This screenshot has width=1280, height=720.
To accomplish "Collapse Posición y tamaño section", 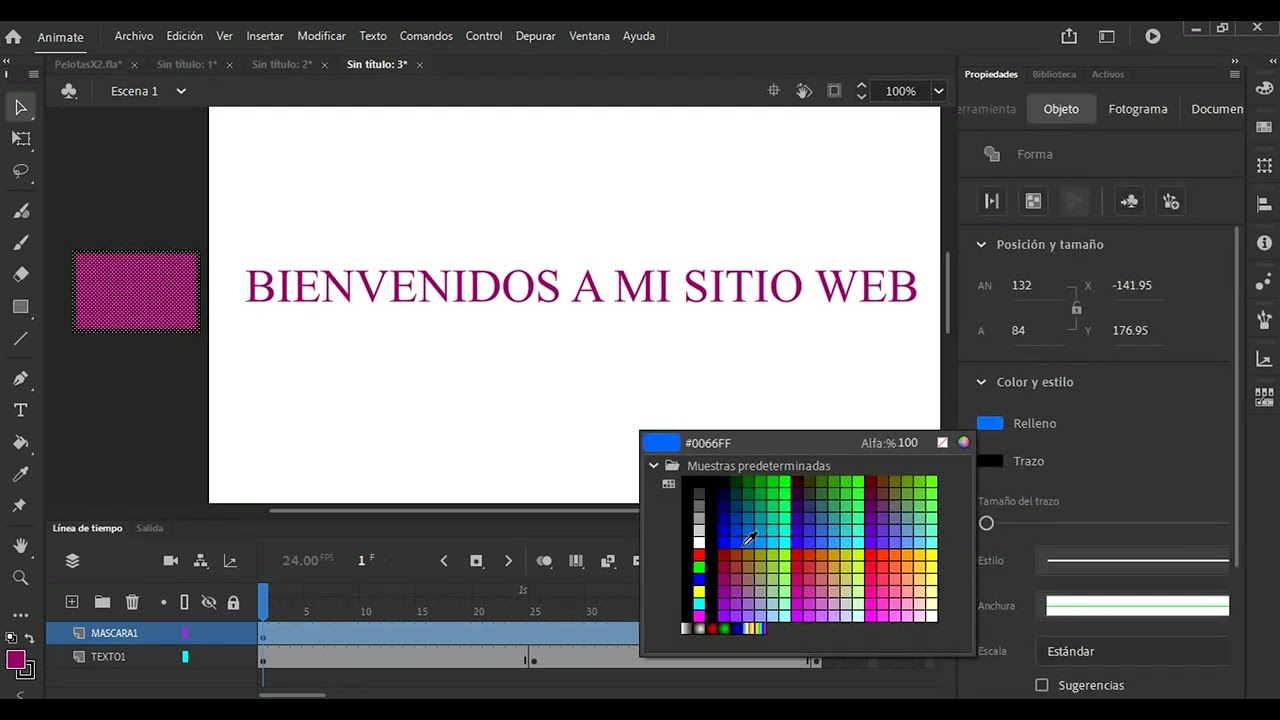I will tap(981, 244).
